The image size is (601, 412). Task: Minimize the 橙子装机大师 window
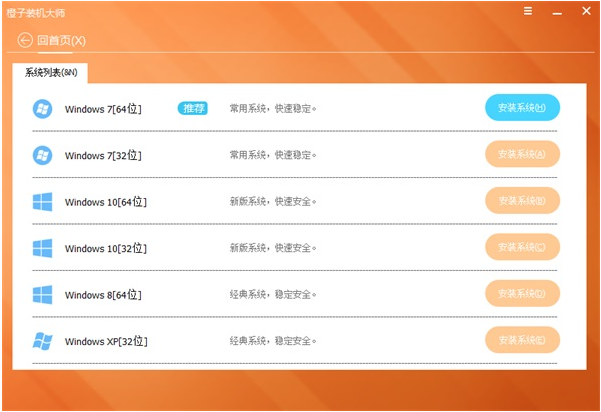click(554, 13)
